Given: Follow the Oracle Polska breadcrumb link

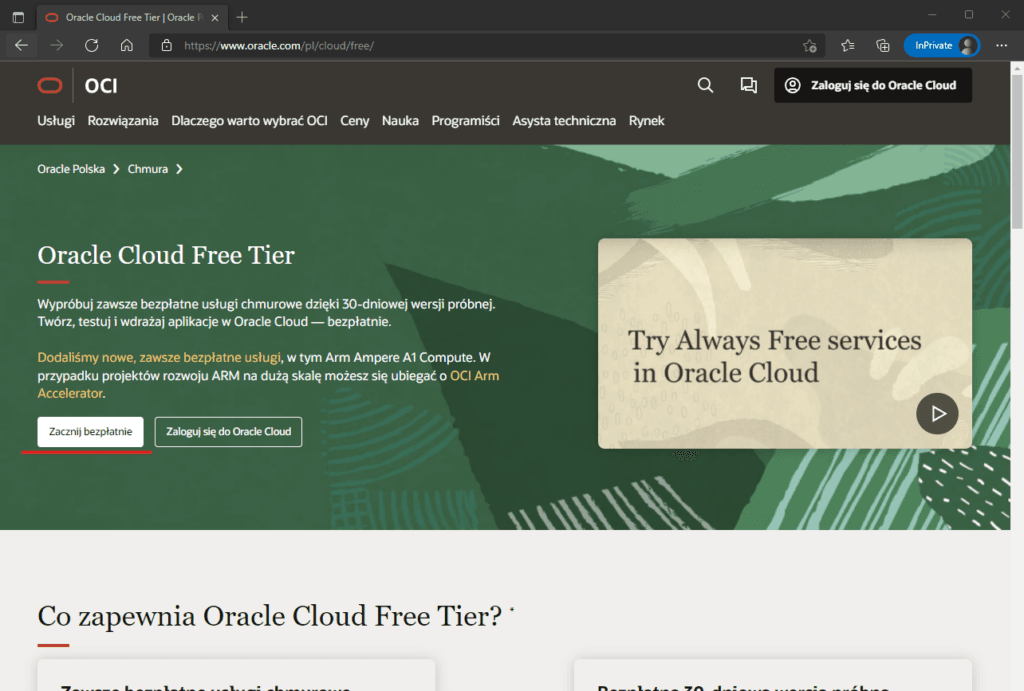Looking at the screenshot, I should coord(71,169).
